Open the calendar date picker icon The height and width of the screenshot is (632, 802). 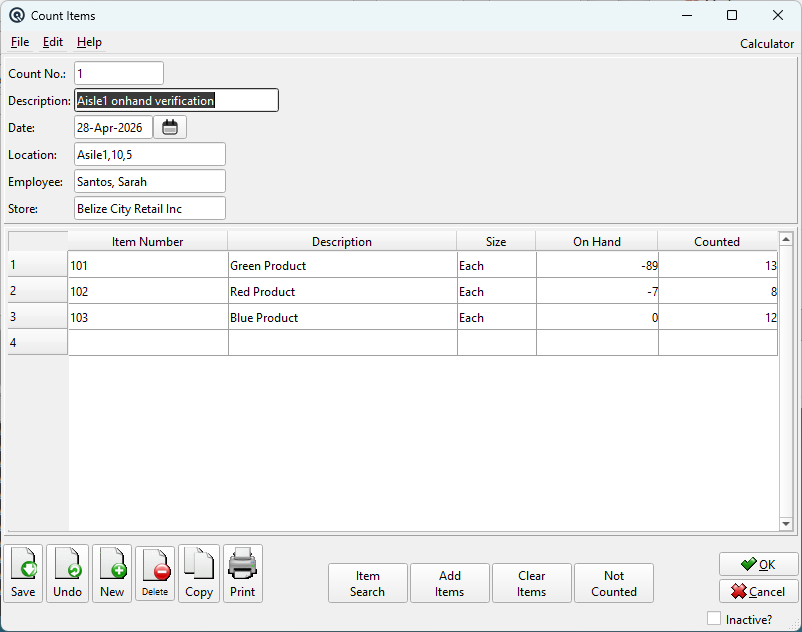point(170,127)
